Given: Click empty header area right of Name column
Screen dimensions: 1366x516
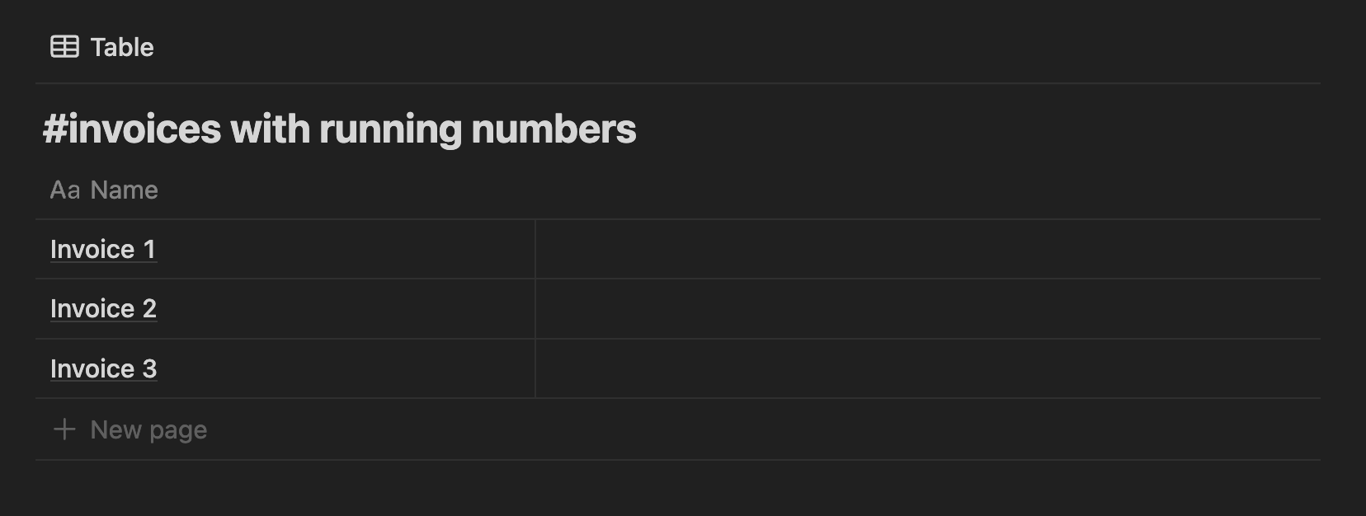Looking at the screenshot, I should click(x=927, y=190).
